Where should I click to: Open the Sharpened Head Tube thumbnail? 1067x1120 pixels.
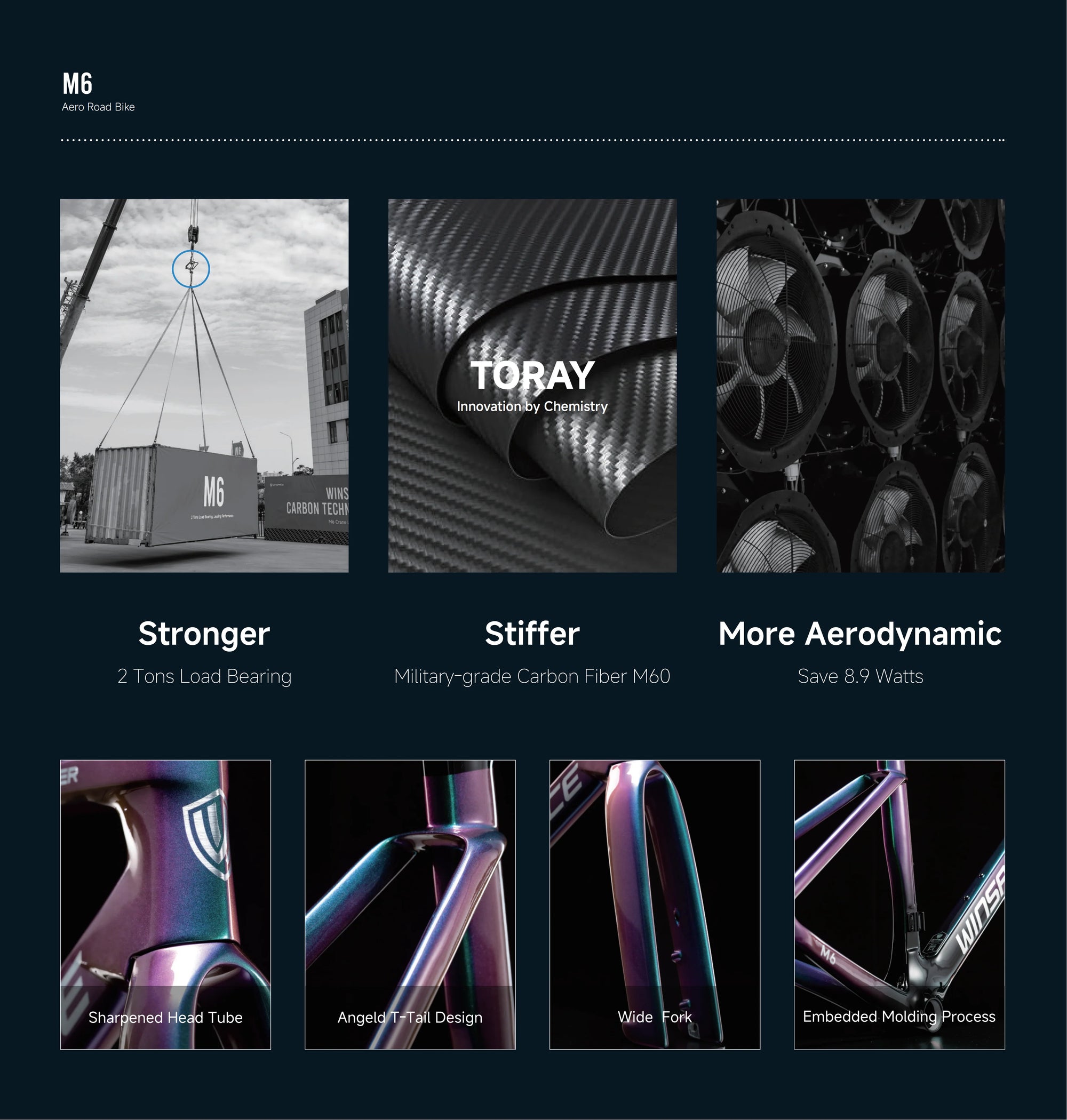[x=165, y=905]
